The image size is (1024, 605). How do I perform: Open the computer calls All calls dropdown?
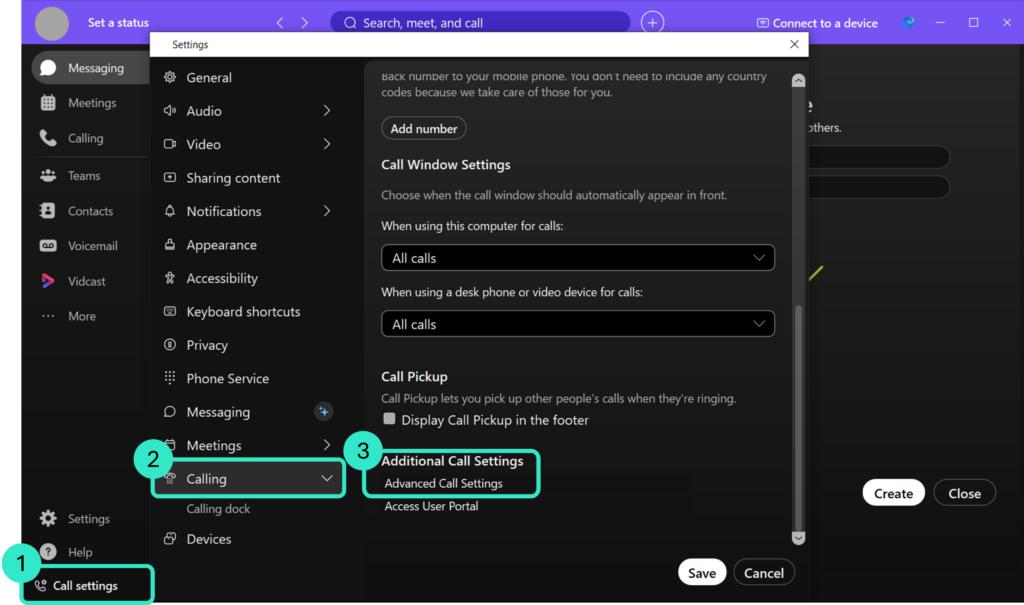pos(578,258)
